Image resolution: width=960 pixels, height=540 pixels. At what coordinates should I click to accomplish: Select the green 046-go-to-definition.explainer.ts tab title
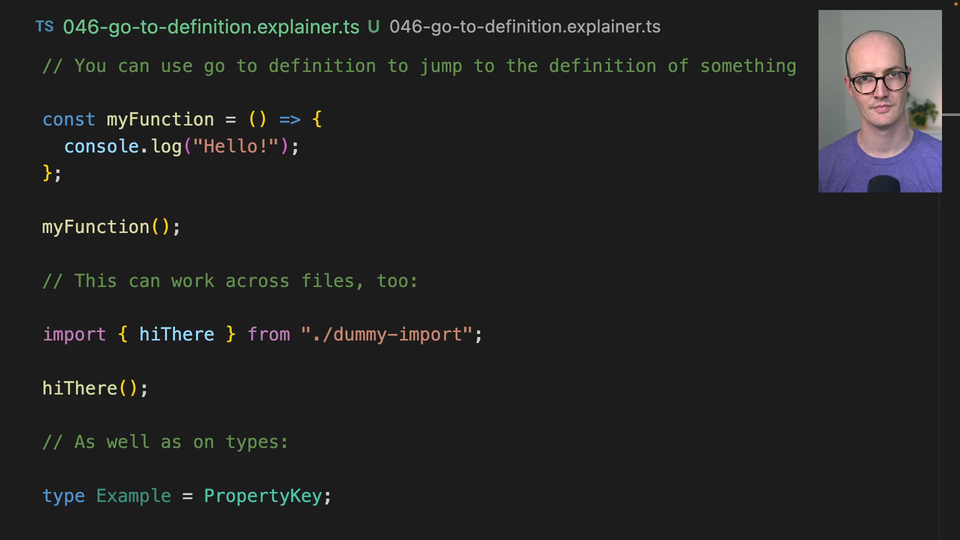pos(210,27)
